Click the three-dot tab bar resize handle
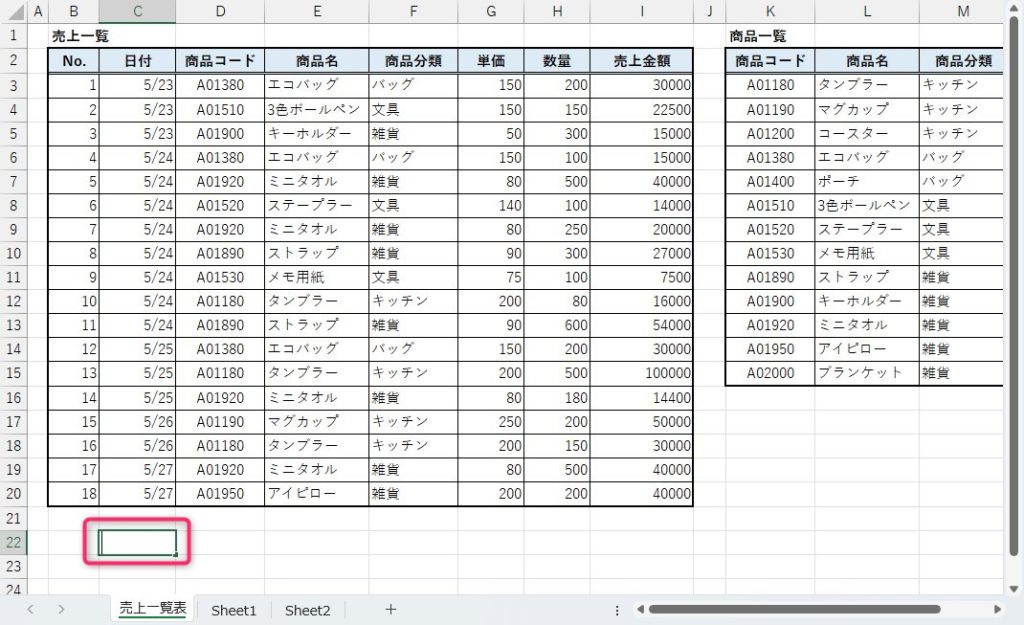The width and height of the screenshot is (1024, 625). (617, 609)
